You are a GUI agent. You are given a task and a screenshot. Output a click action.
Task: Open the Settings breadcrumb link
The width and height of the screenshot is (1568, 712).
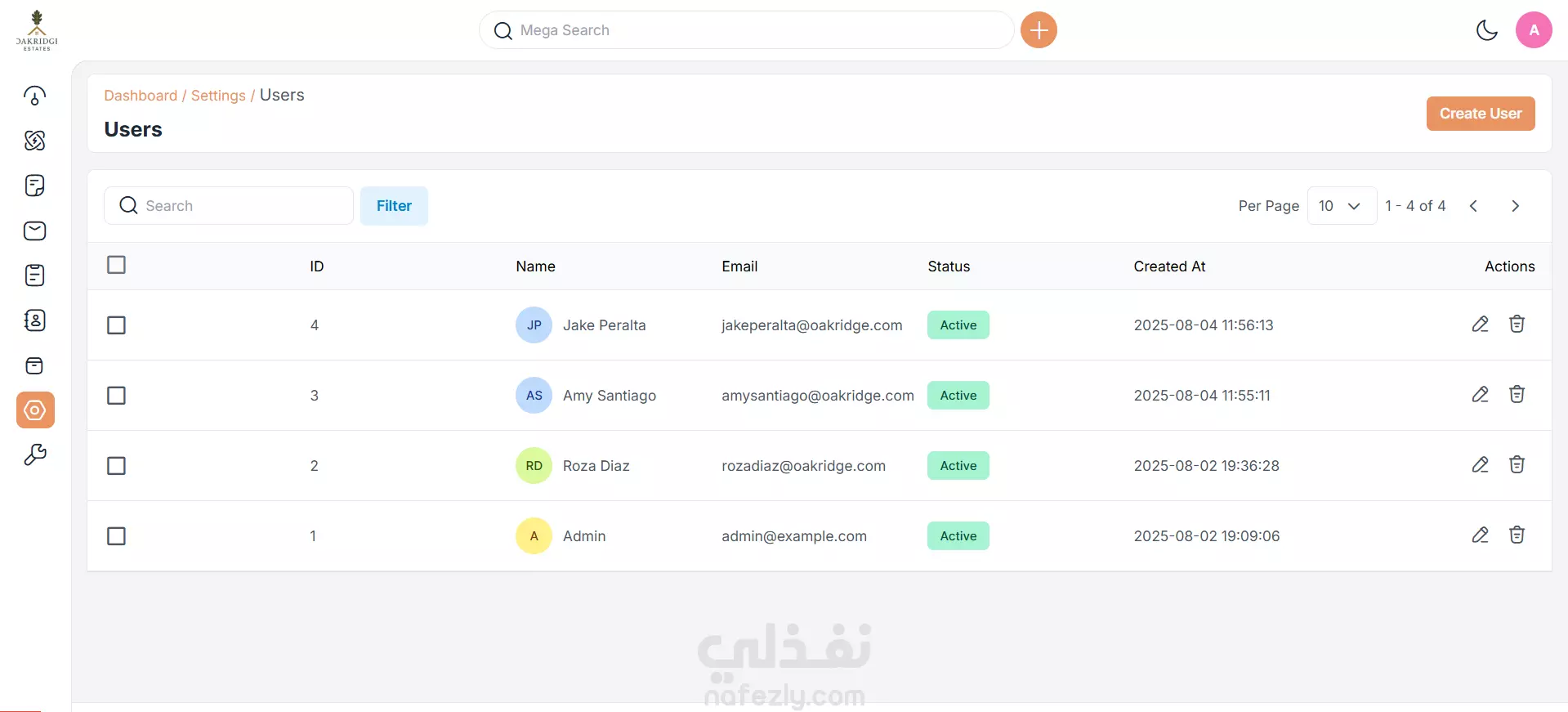(x=218, y=96)
